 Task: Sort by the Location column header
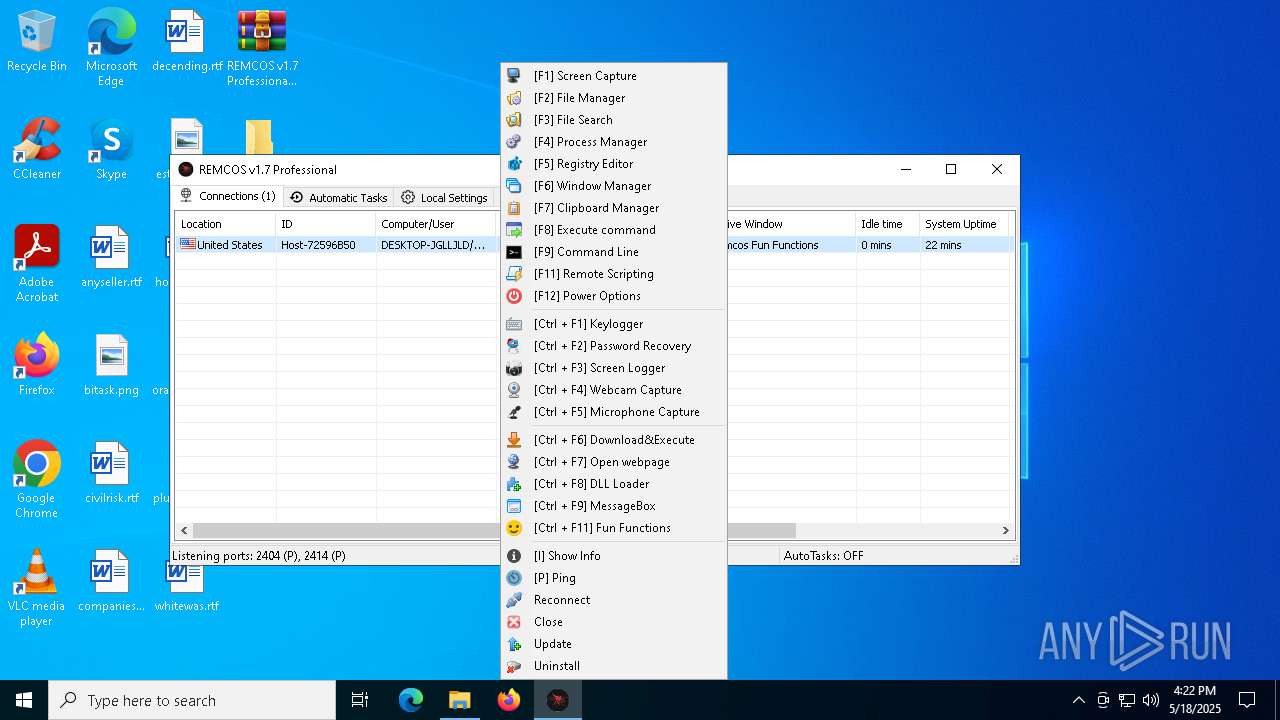225,224
